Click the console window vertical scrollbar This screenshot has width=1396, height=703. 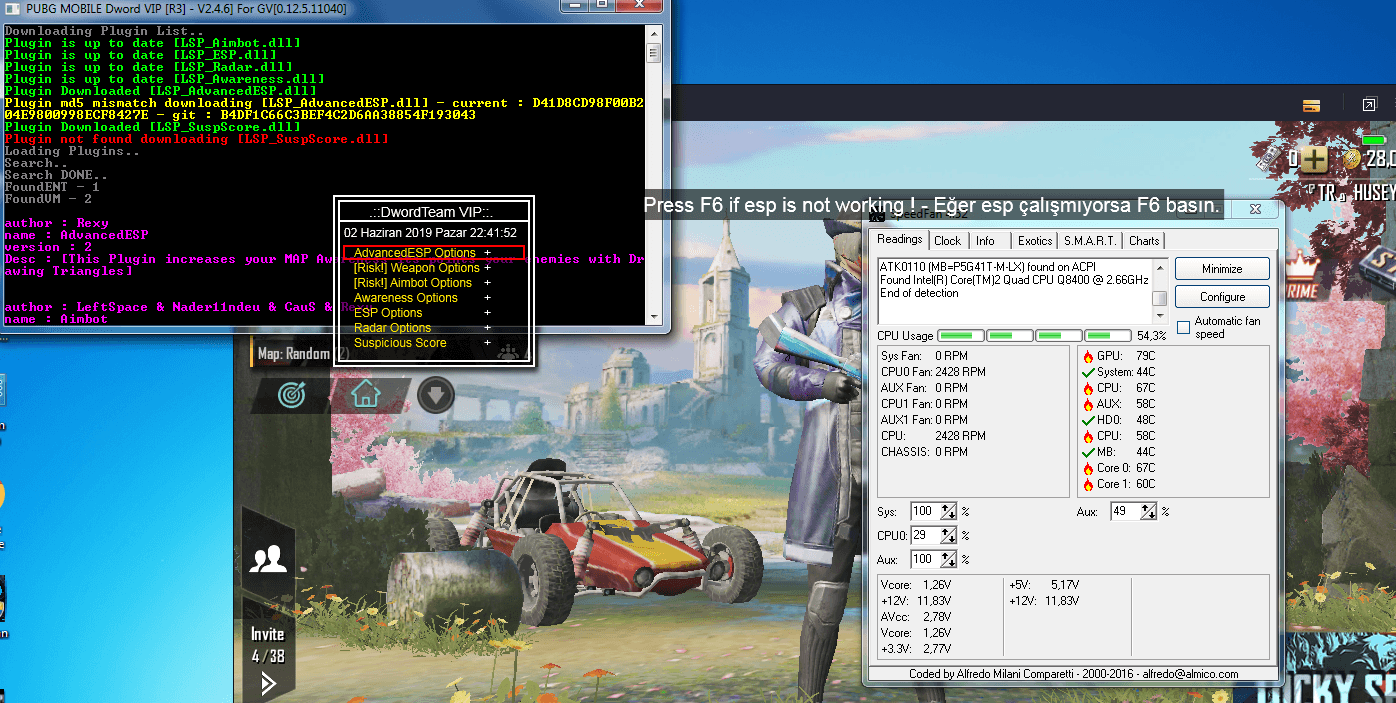tap(654, 176)
